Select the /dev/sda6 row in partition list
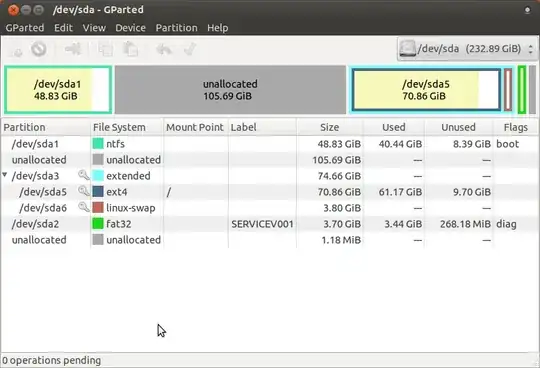 point(270,208)
